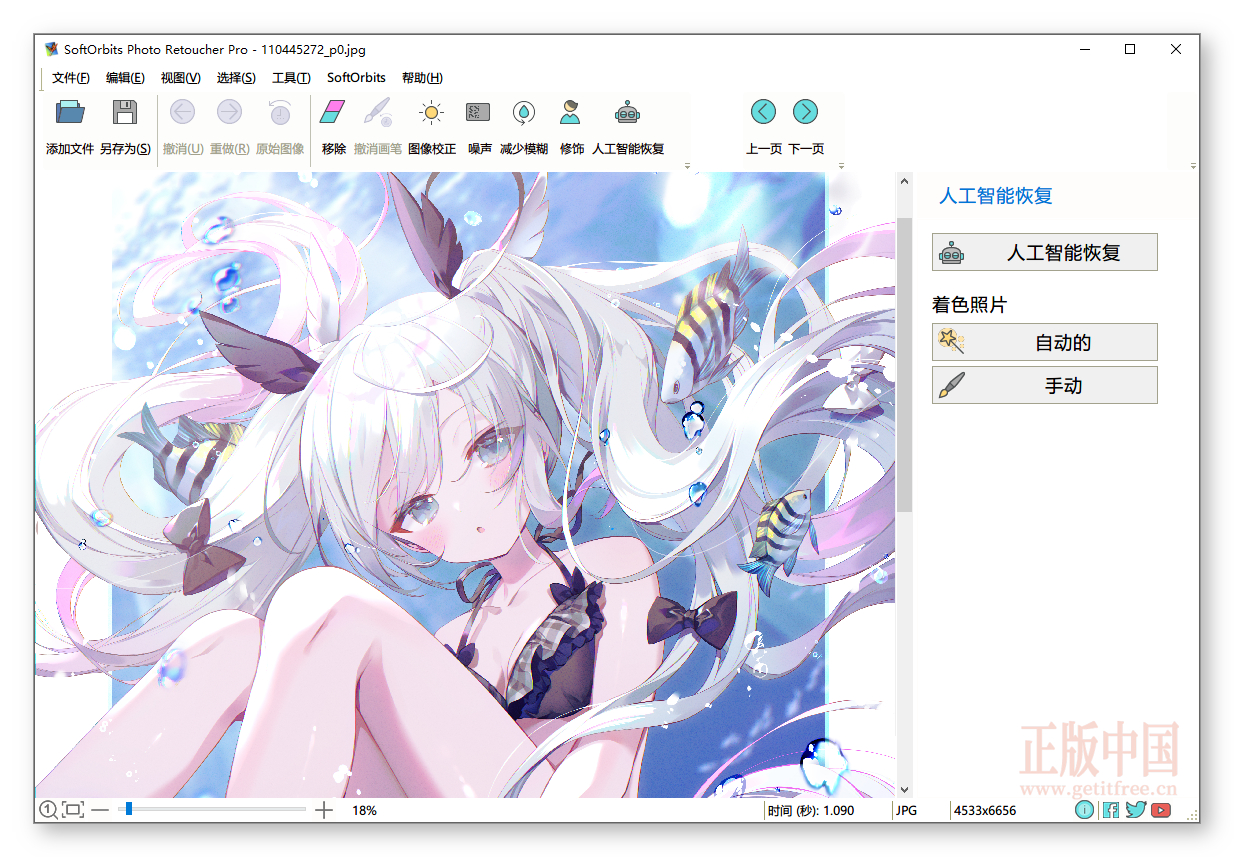Select the 撤消画笔 (Undo brush) tool
Screen dimensions: 1234x857
click(377, 112)
